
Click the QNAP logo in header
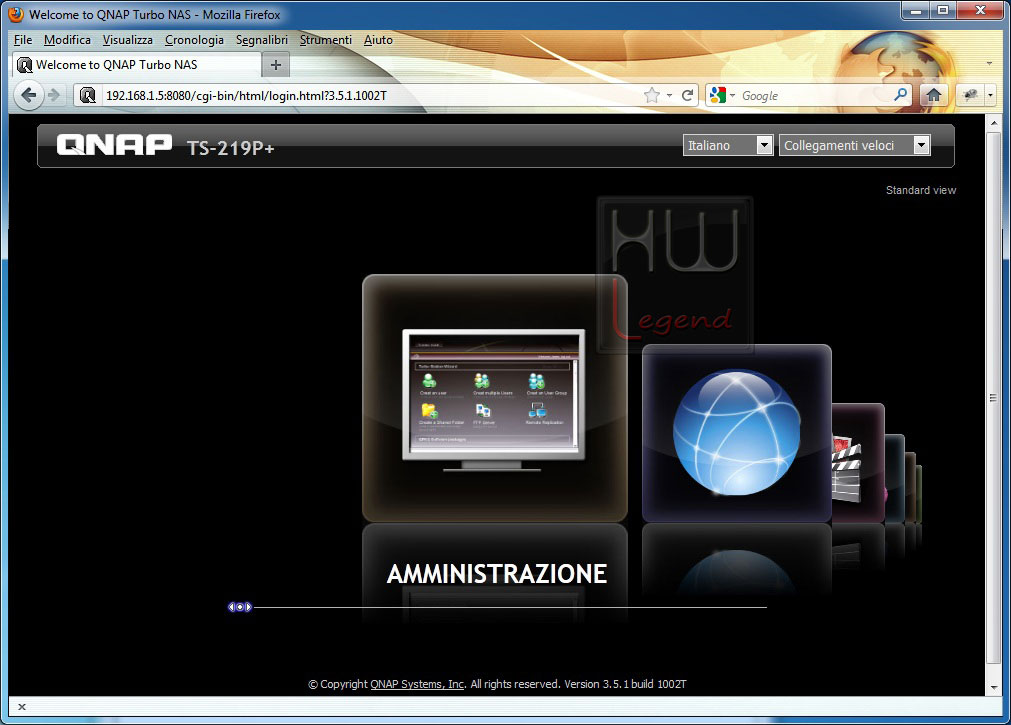point(114,145)
